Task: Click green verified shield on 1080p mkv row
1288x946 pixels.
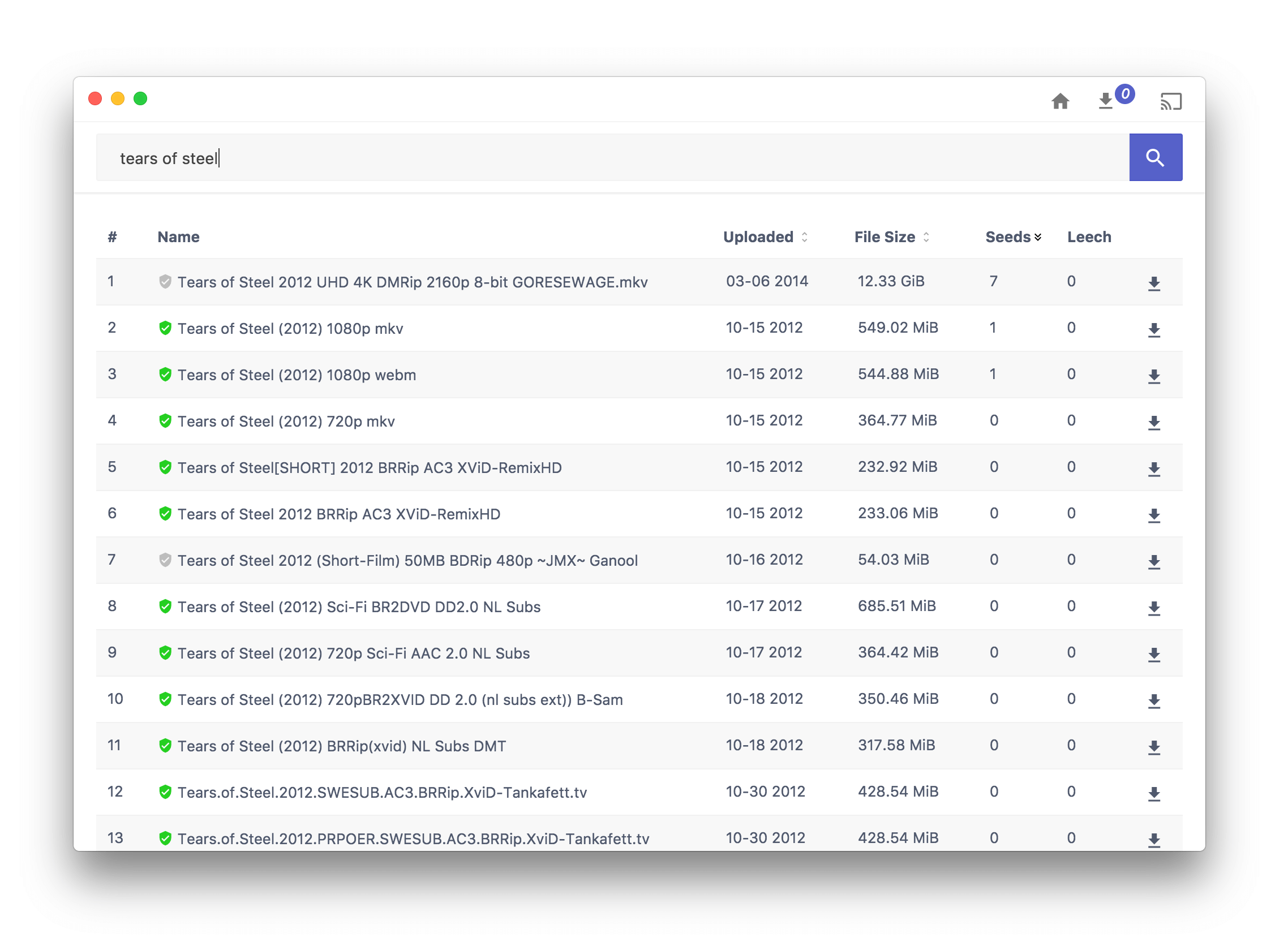Action: point(165,328)
